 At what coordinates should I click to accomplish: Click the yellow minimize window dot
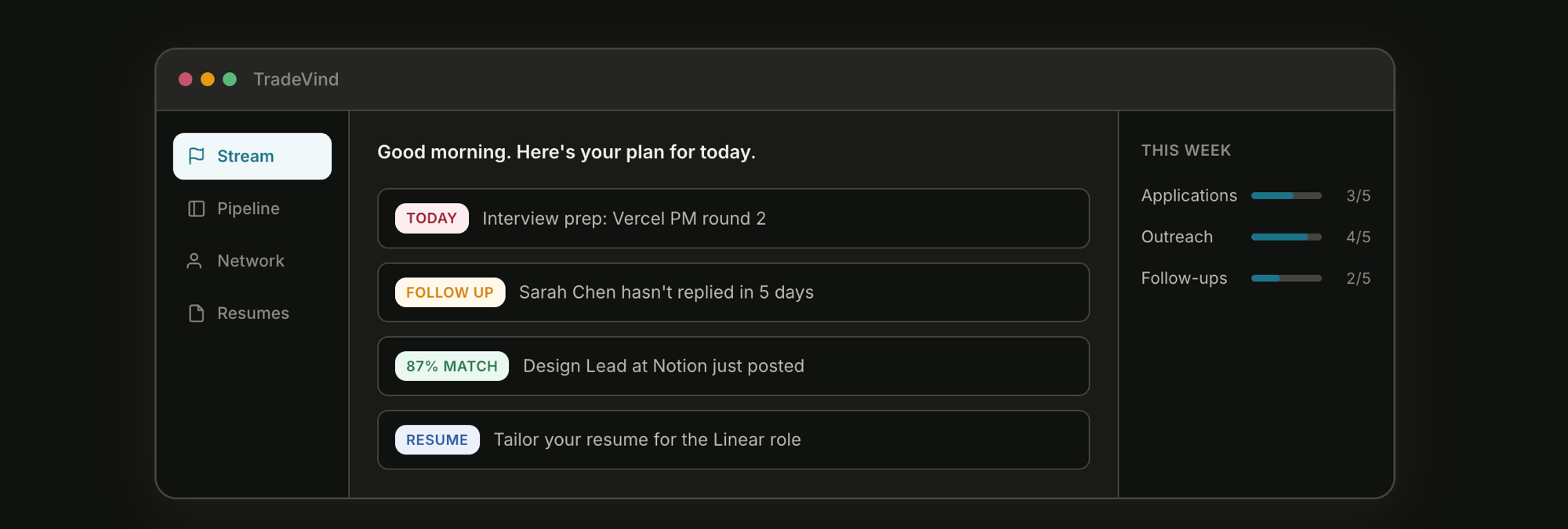[208, 79]
